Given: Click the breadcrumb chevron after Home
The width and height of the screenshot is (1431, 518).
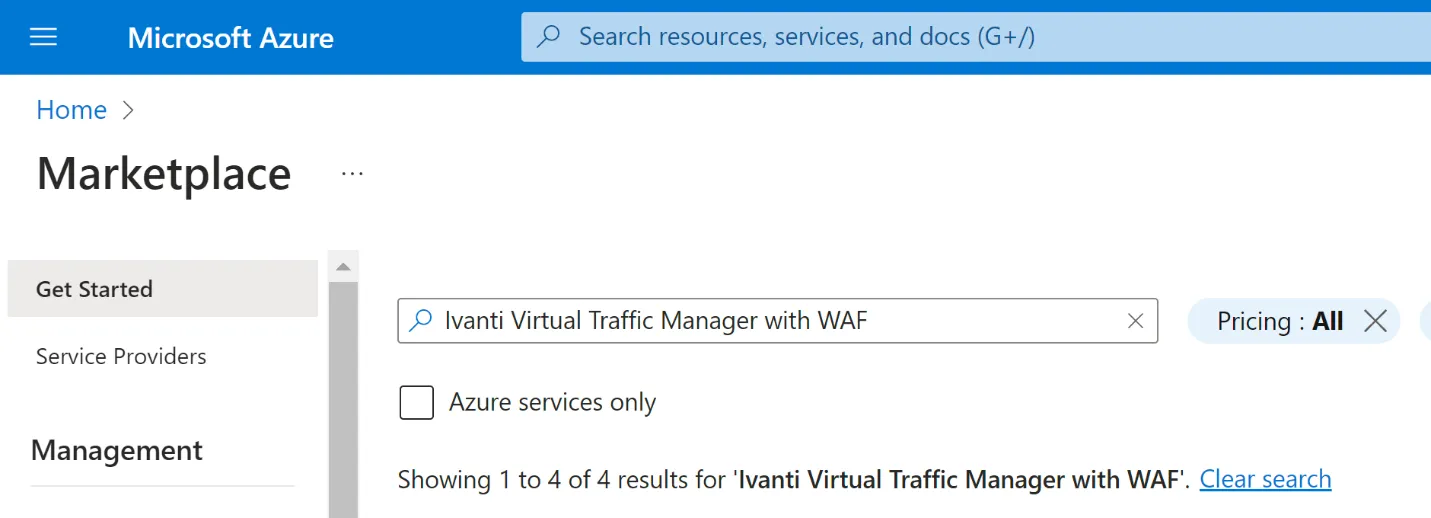Looking at the screenshot, I should coord(127,110).
